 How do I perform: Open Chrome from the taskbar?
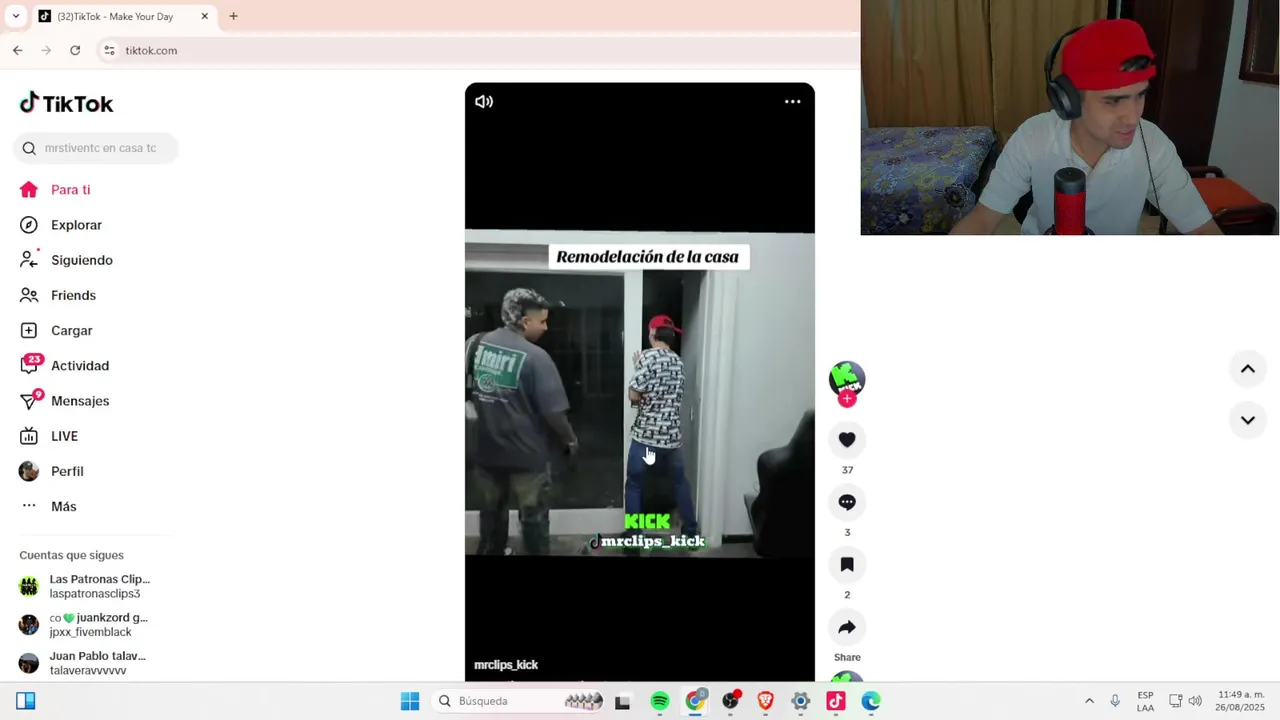point(695,701)
